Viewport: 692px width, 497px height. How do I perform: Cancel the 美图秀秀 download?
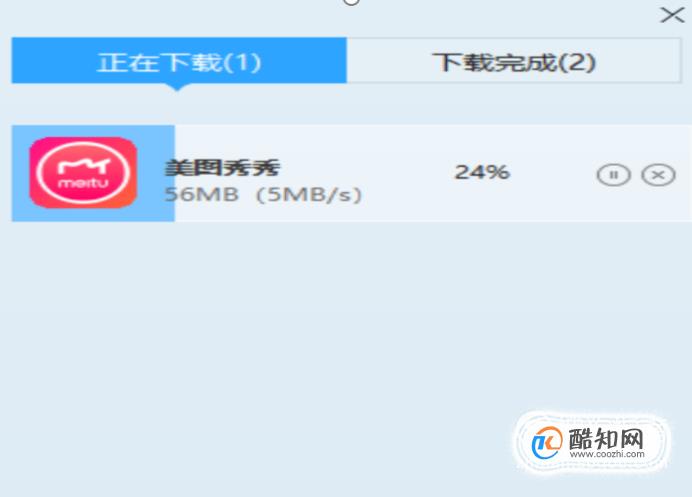pyautogui.click(x=658, y=175)
